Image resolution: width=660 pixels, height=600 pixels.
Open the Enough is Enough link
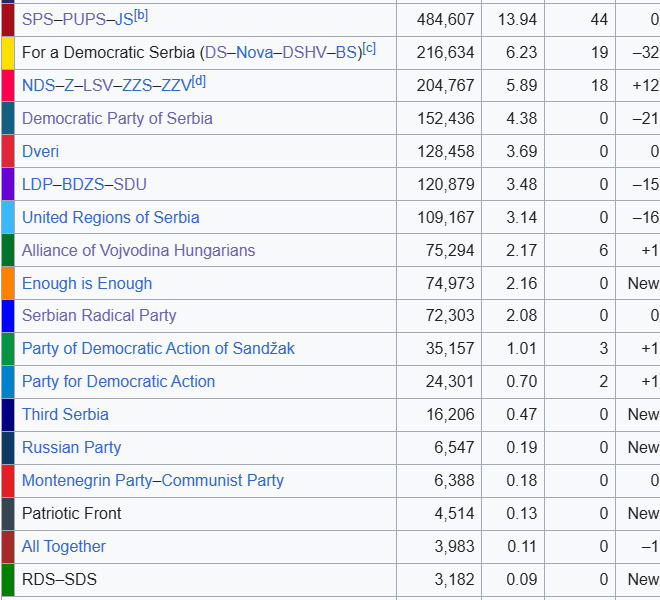point(87,283)
